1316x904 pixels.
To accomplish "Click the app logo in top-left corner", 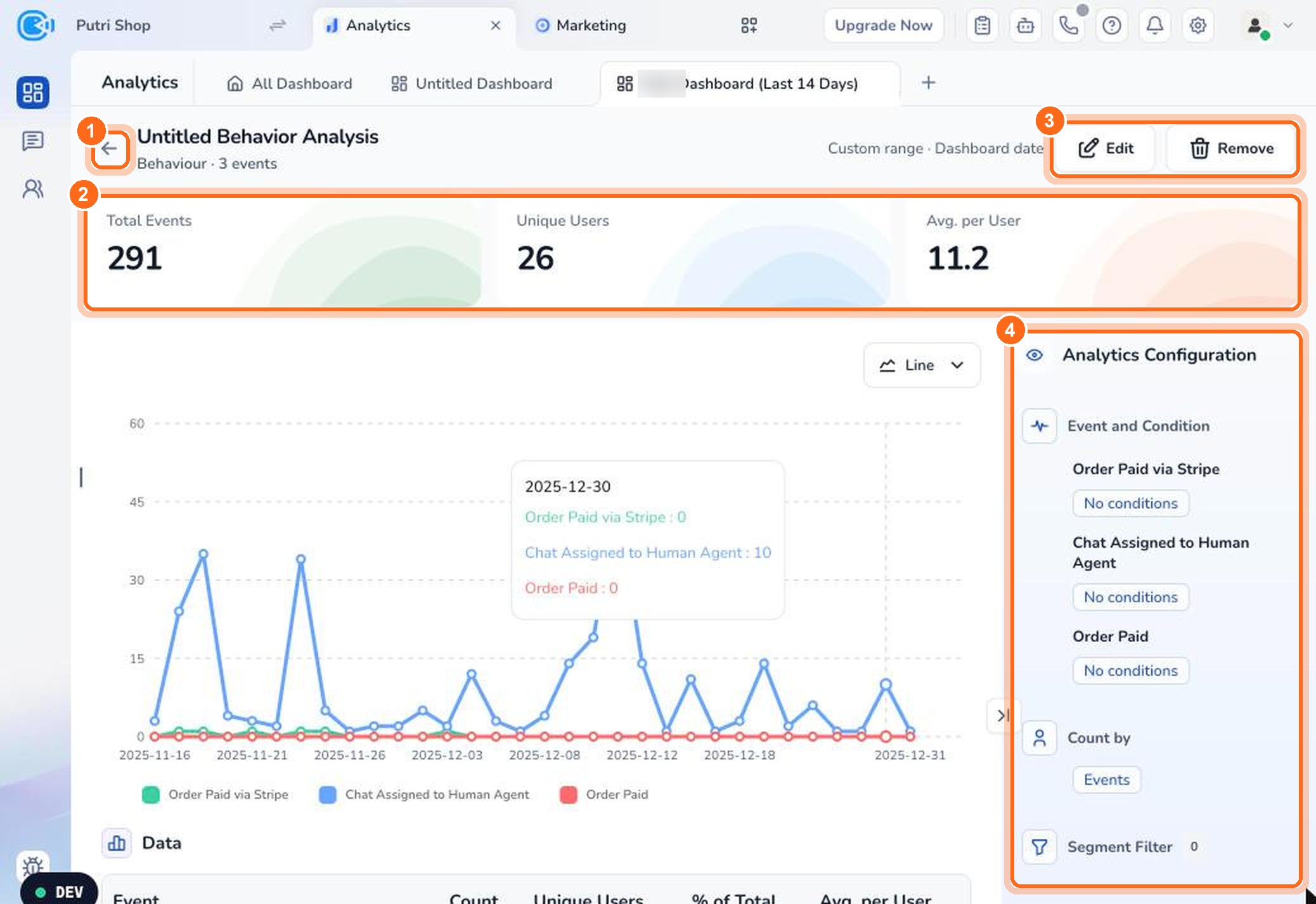I will coord(35,25).
